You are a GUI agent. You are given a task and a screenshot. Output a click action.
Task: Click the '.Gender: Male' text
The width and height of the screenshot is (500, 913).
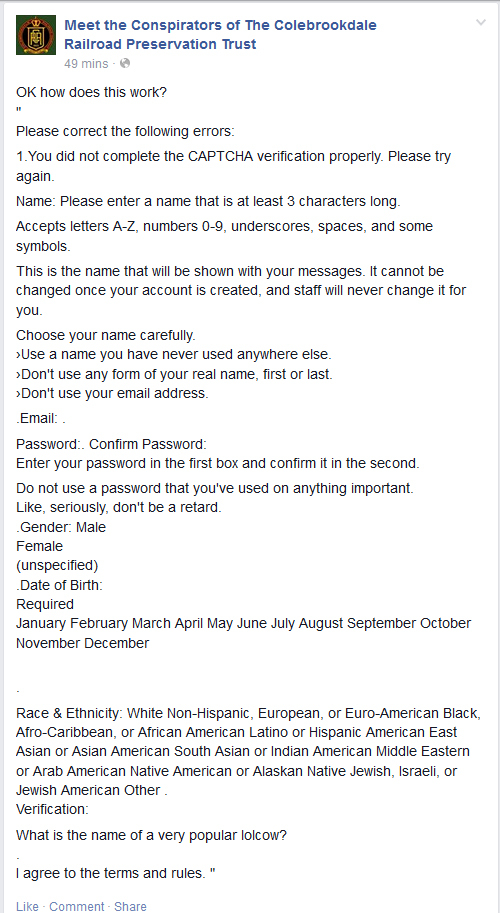[x=61, y=527]
